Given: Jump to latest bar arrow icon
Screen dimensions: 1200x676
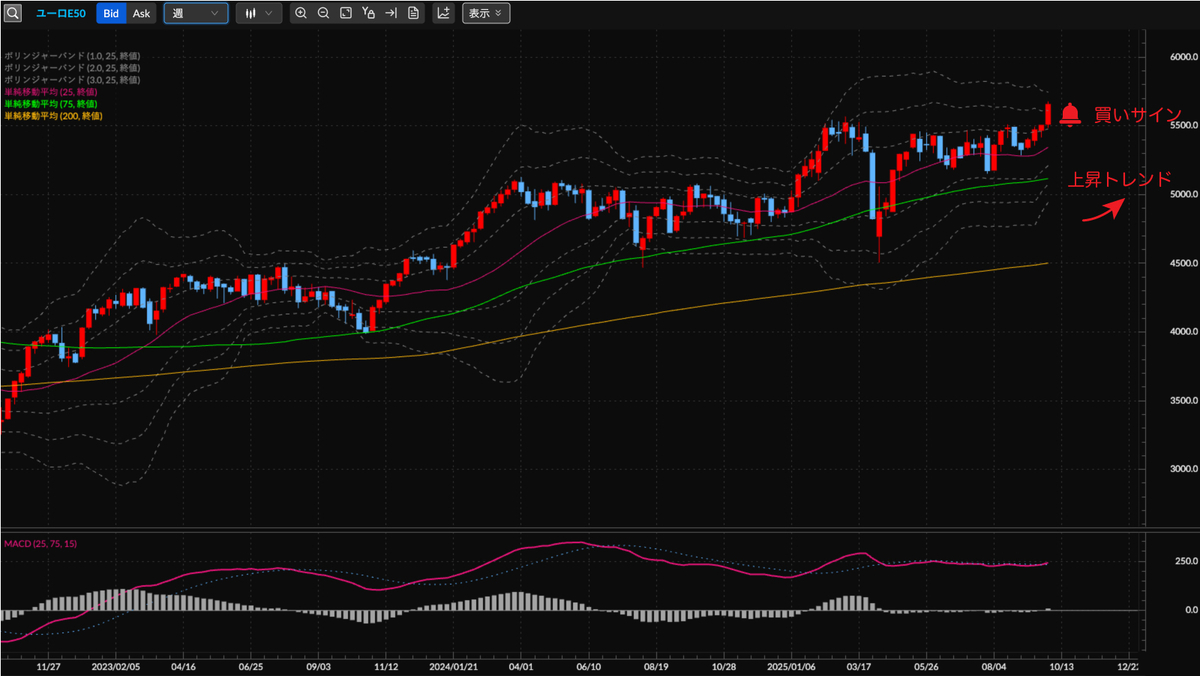Looking at the screenshot, I should click(391, 13).
